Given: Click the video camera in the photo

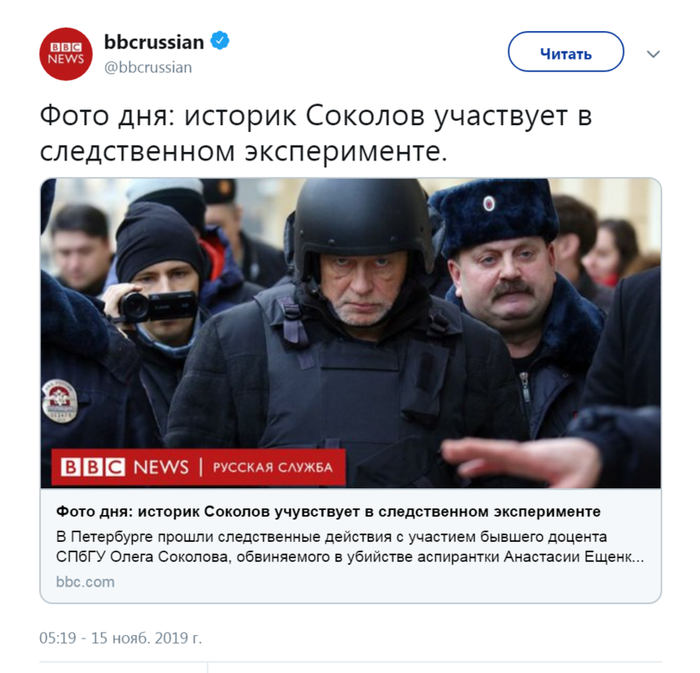Looking at the screenshot, I should point(158,306).
